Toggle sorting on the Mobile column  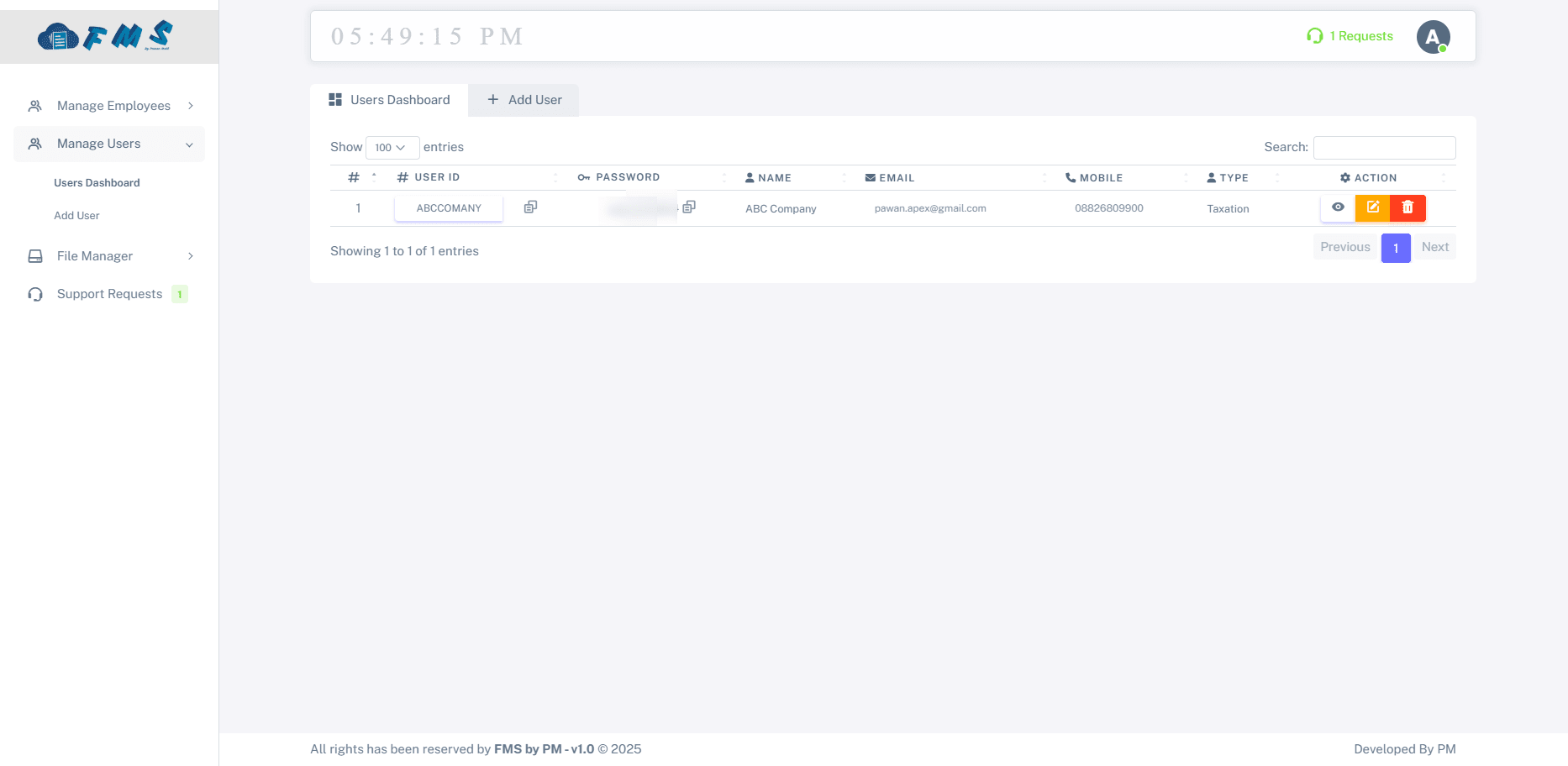pyautogui.click(x=1094, y=177)
